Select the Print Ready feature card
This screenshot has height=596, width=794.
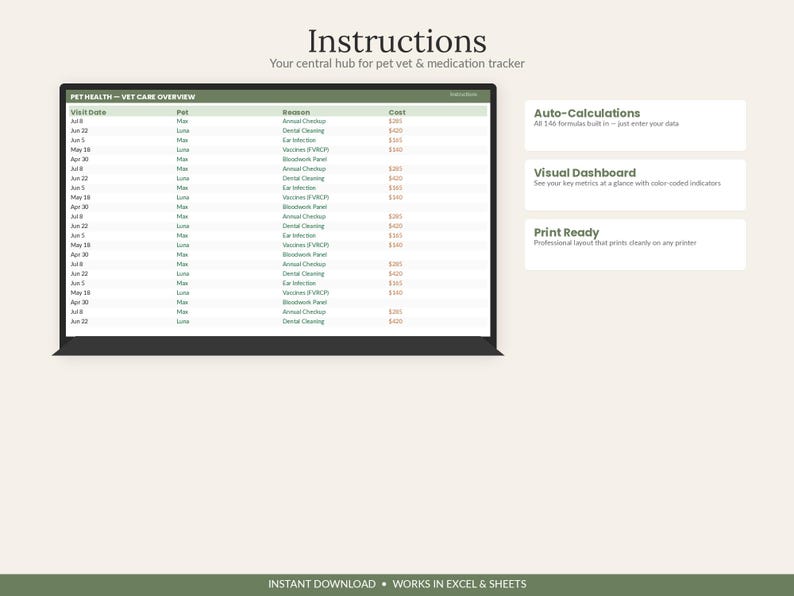(x=635, y=245)
